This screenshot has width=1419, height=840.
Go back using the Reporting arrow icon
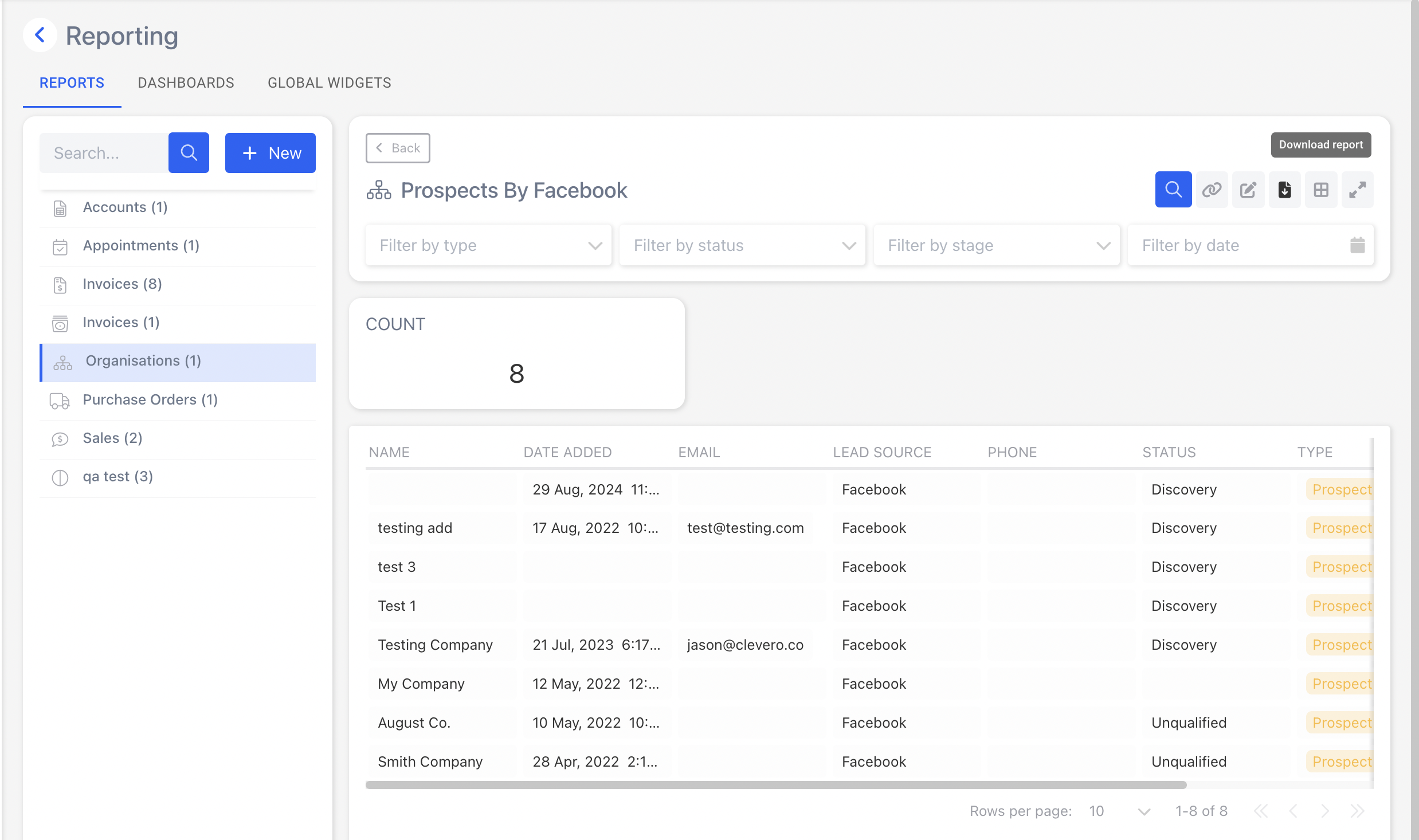pos(40,36)
